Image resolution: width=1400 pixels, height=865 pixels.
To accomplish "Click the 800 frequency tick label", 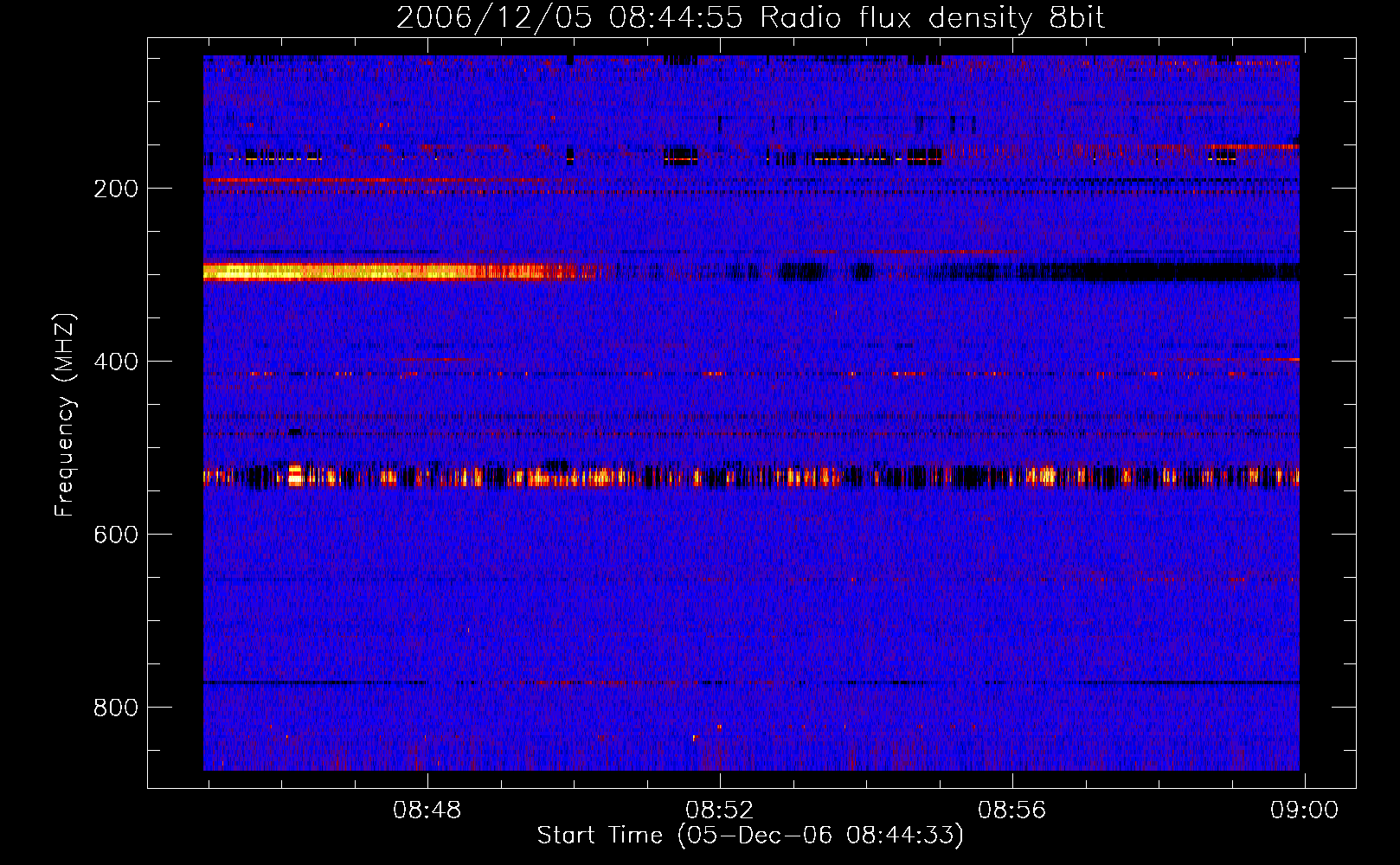I will [116, 708].
